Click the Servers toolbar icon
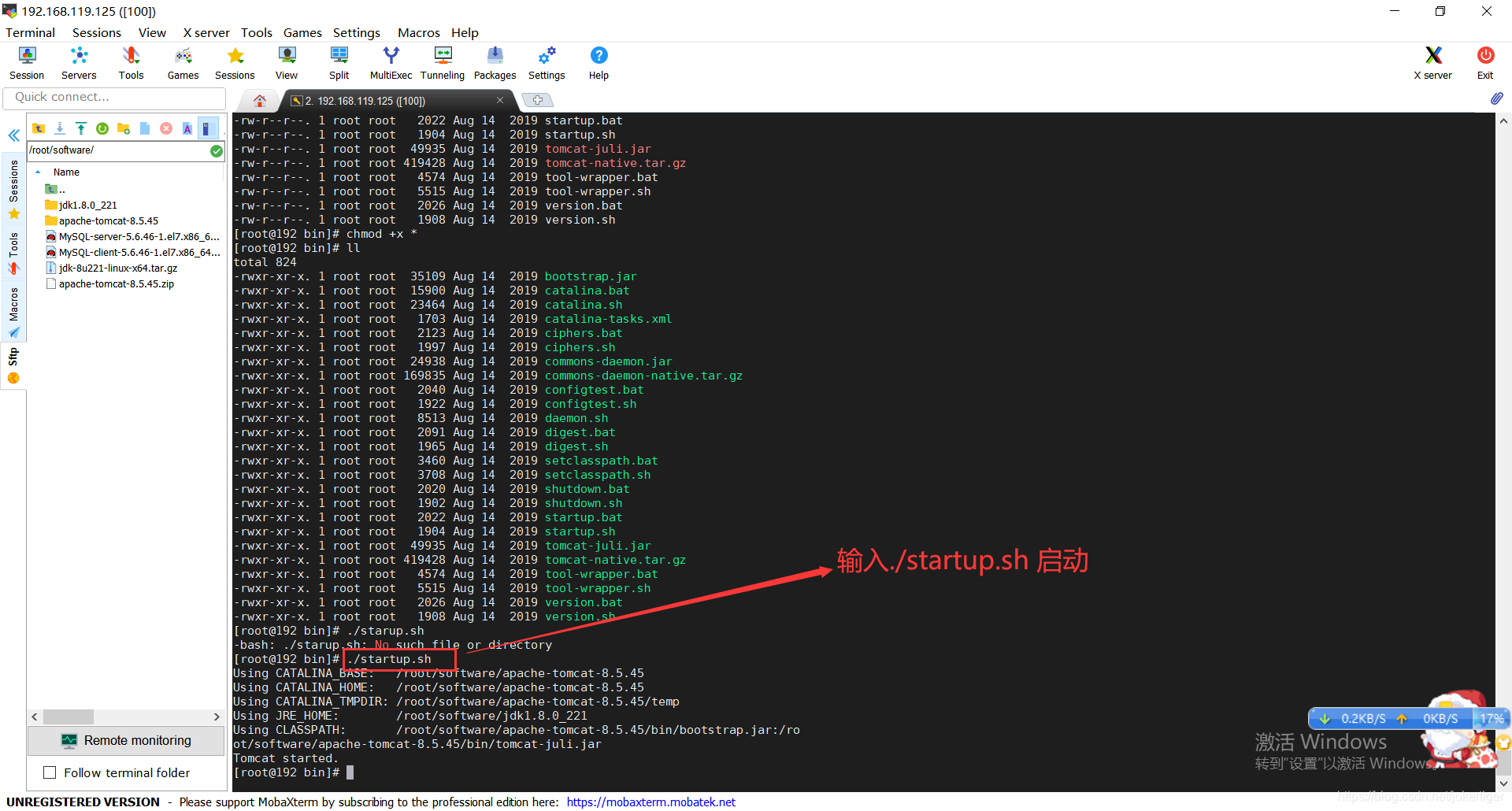 pos(79,63)
